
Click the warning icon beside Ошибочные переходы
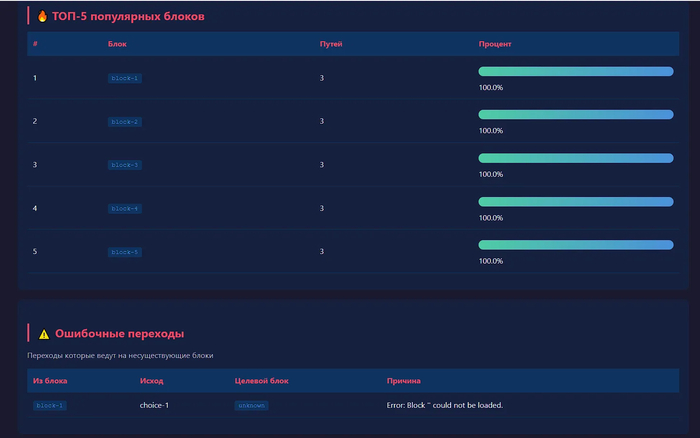click(x=44, y=334)
